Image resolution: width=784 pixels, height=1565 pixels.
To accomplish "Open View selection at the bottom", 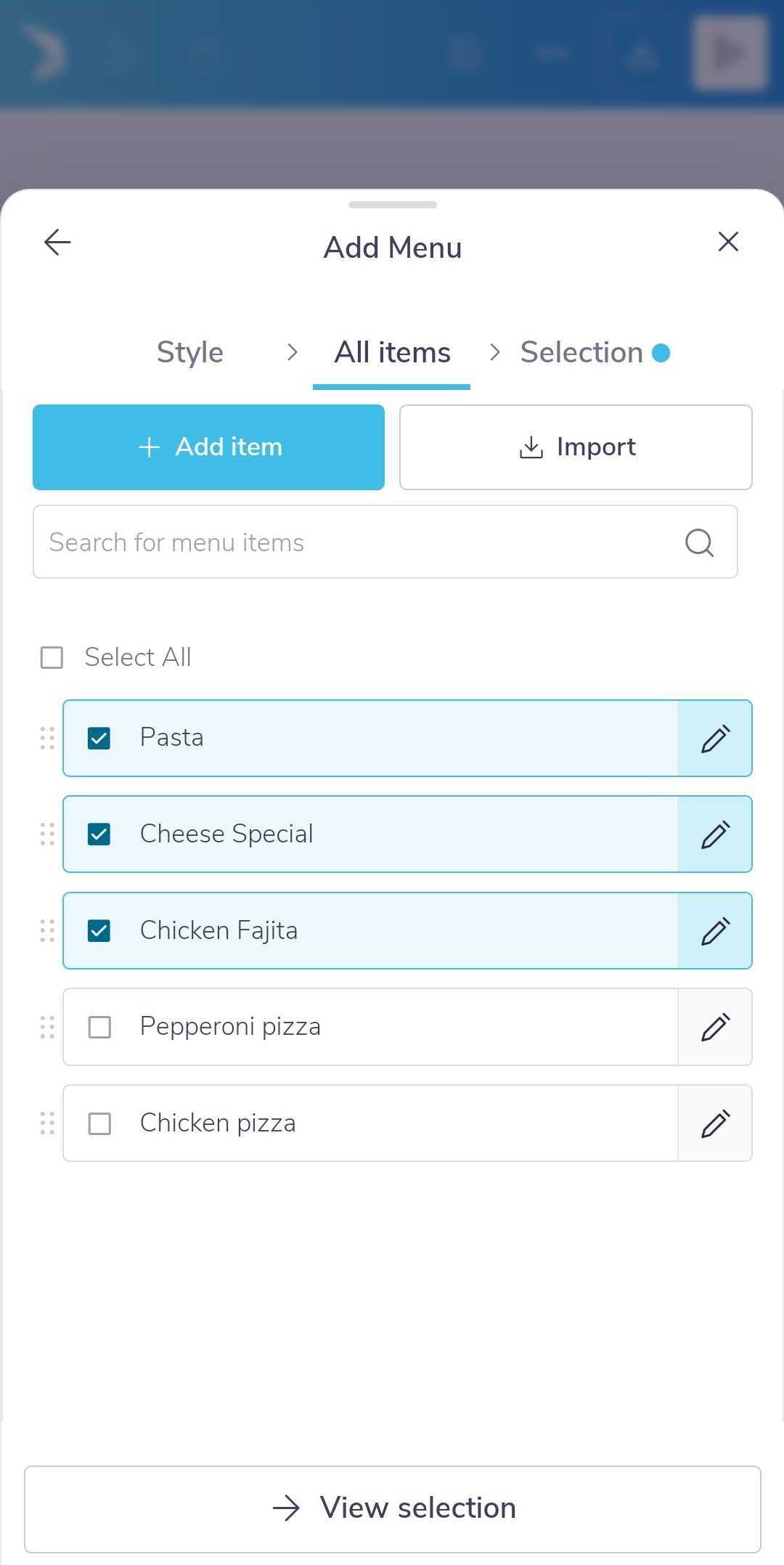I will tap(393, 1508).
